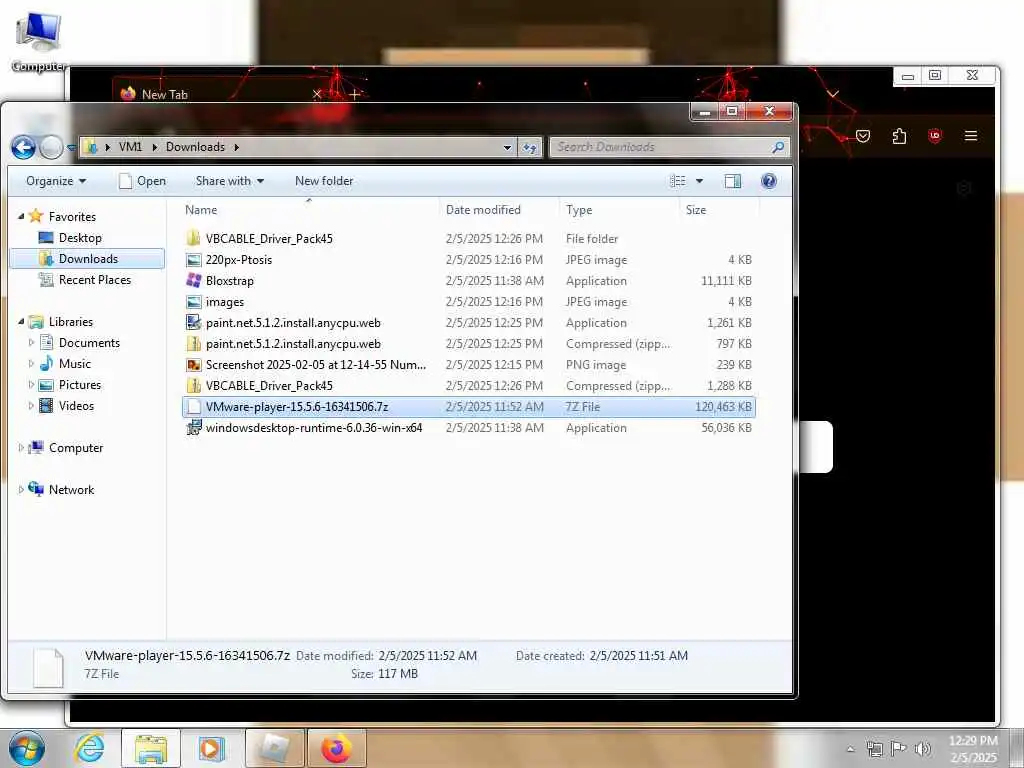Select the VBCABLE_Driver_Pack45 compressed zip icon
The height and width of the screenshot is (768, 1024).
pos(193,385)
